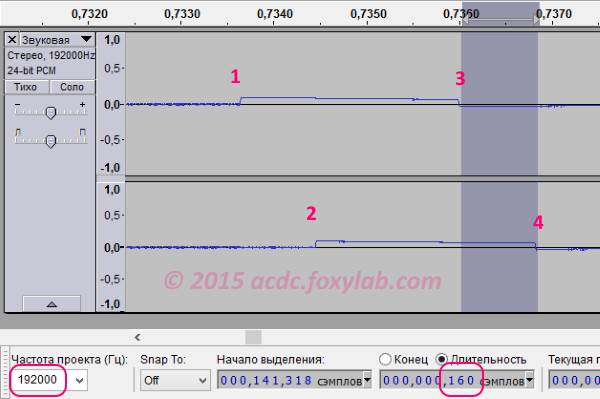Click the horizontal scrollbar thumb
The width and height of the screenshot is (600, 399).
pos(253,337)
